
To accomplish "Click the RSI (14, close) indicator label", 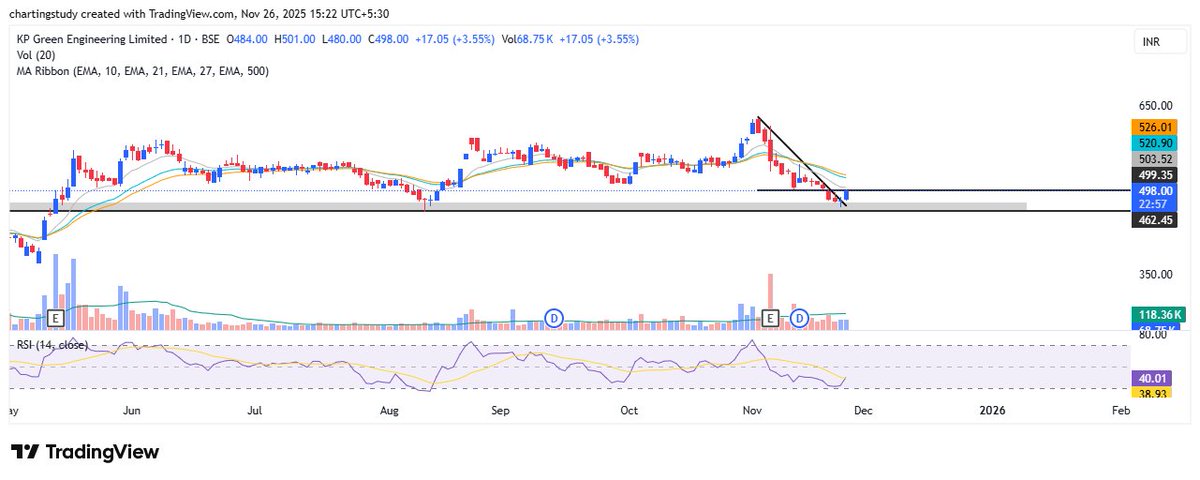I will point(51,344).
